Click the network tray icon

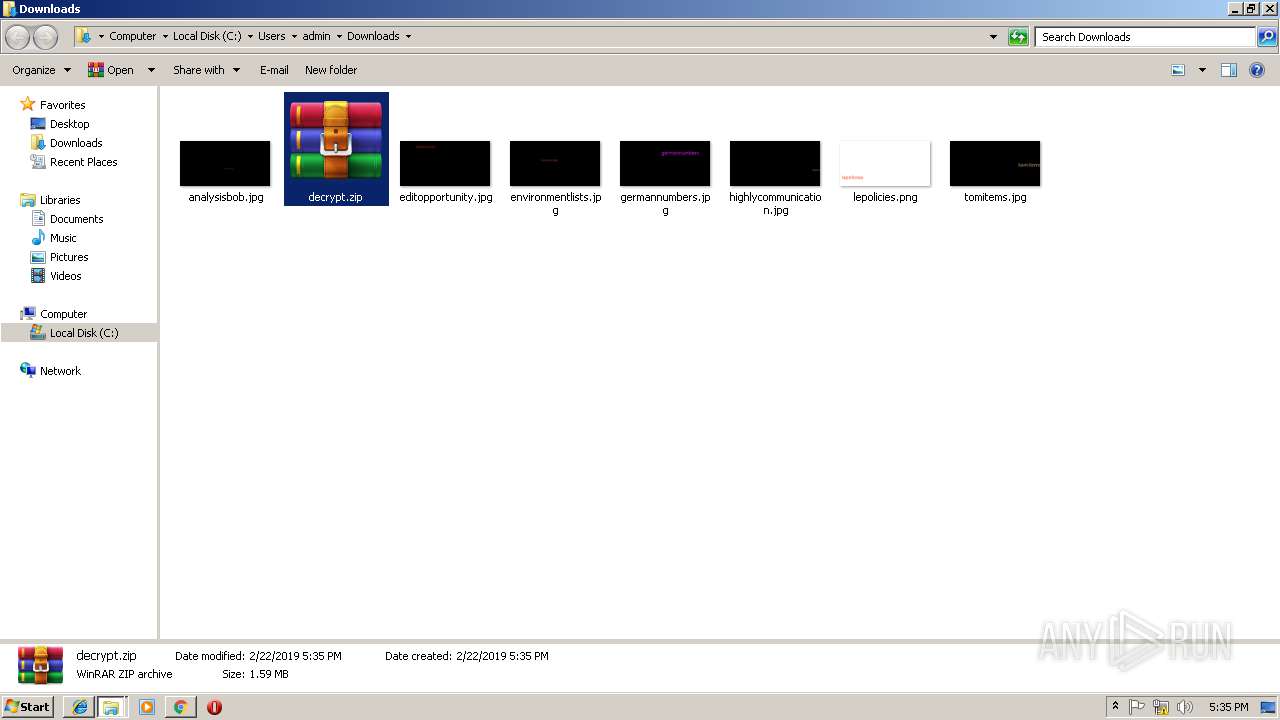click(1161, 707)
